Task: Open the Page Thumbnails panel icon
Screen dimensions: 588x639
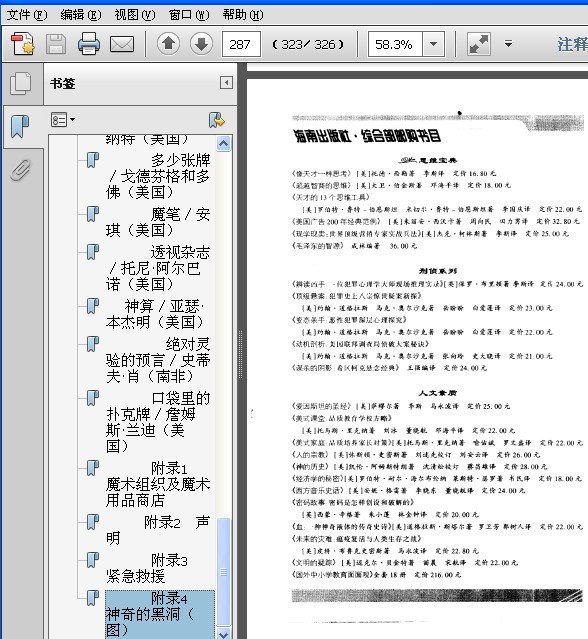Action: pyautogui.click(x=20, y=84)
